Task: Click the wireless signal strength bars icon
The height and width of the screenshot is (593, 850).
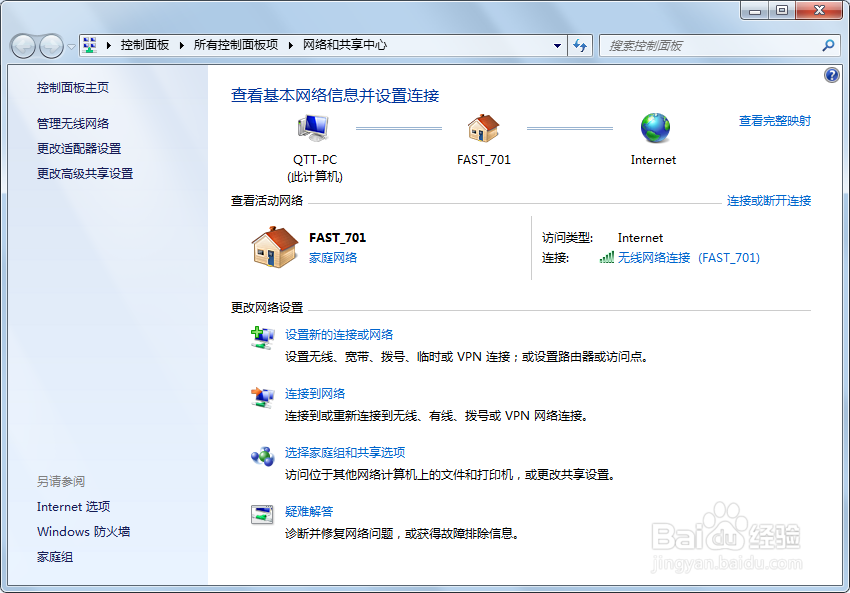Action: pyautogui.click(x=607, y=257)
